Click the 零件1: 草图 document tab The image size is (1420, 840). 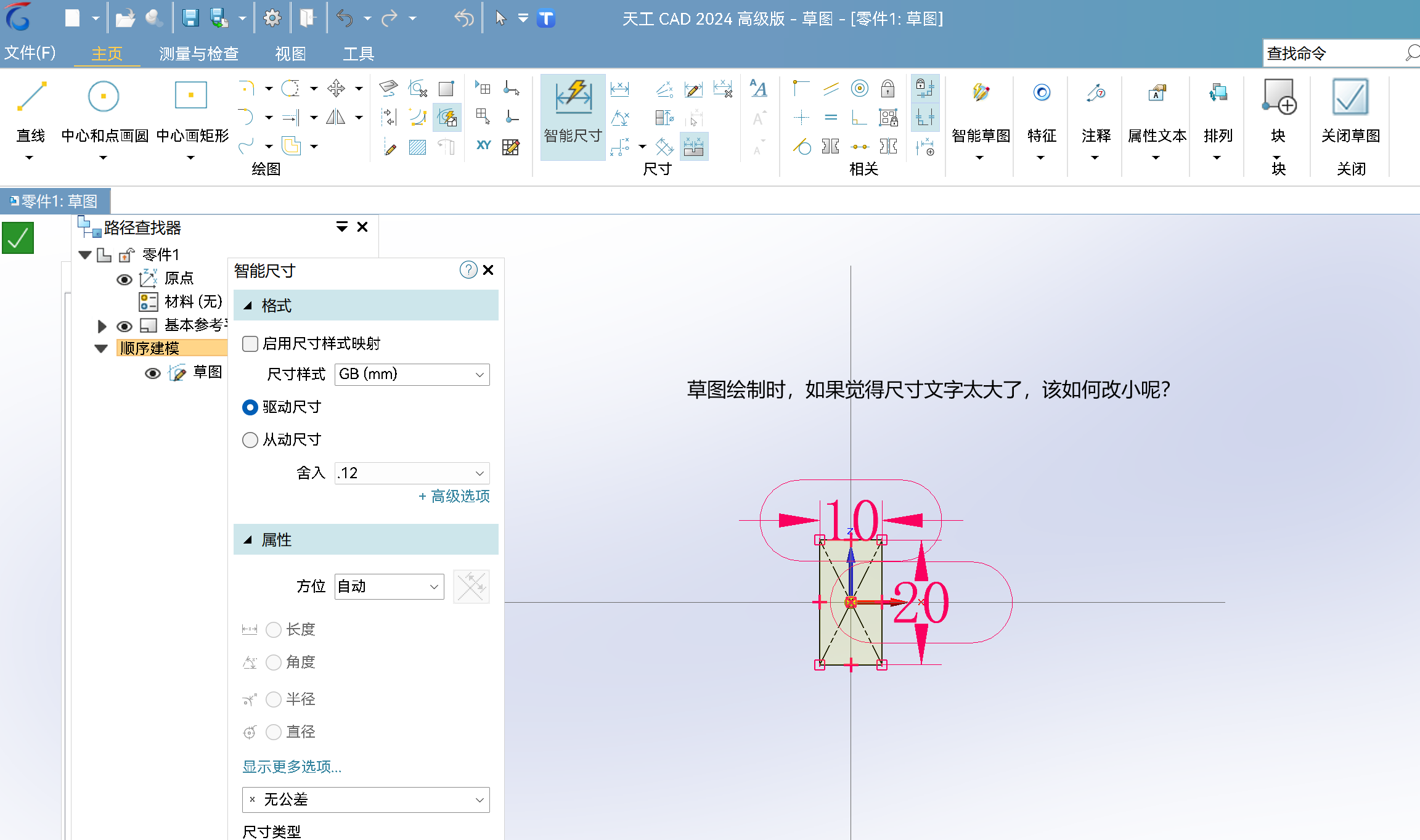click(x=55, y=202)
